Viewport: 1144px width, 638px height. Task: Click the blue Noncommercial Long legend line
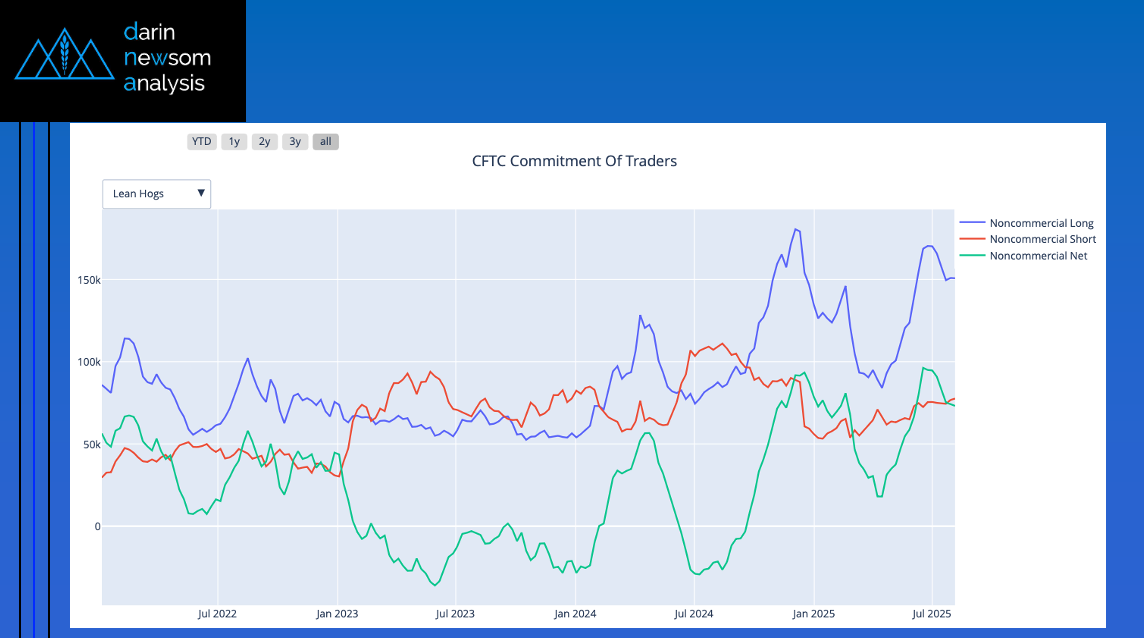tap(972, 223)
